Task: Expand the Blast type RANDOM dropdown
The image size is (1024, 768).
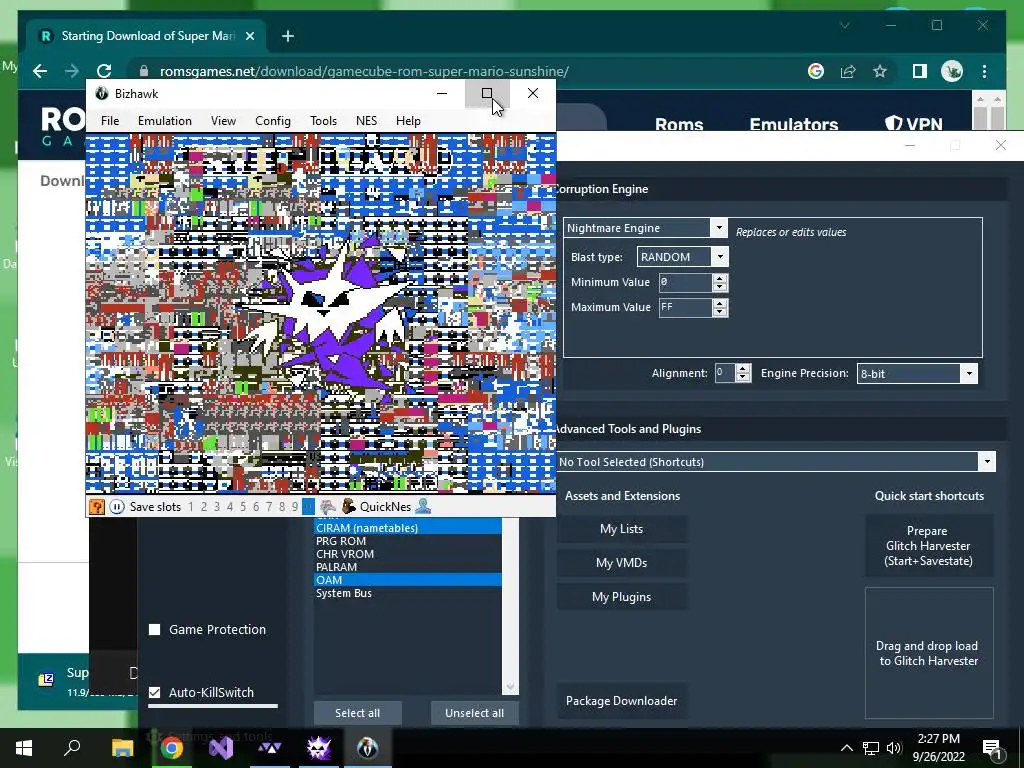Action: [720, 257]
